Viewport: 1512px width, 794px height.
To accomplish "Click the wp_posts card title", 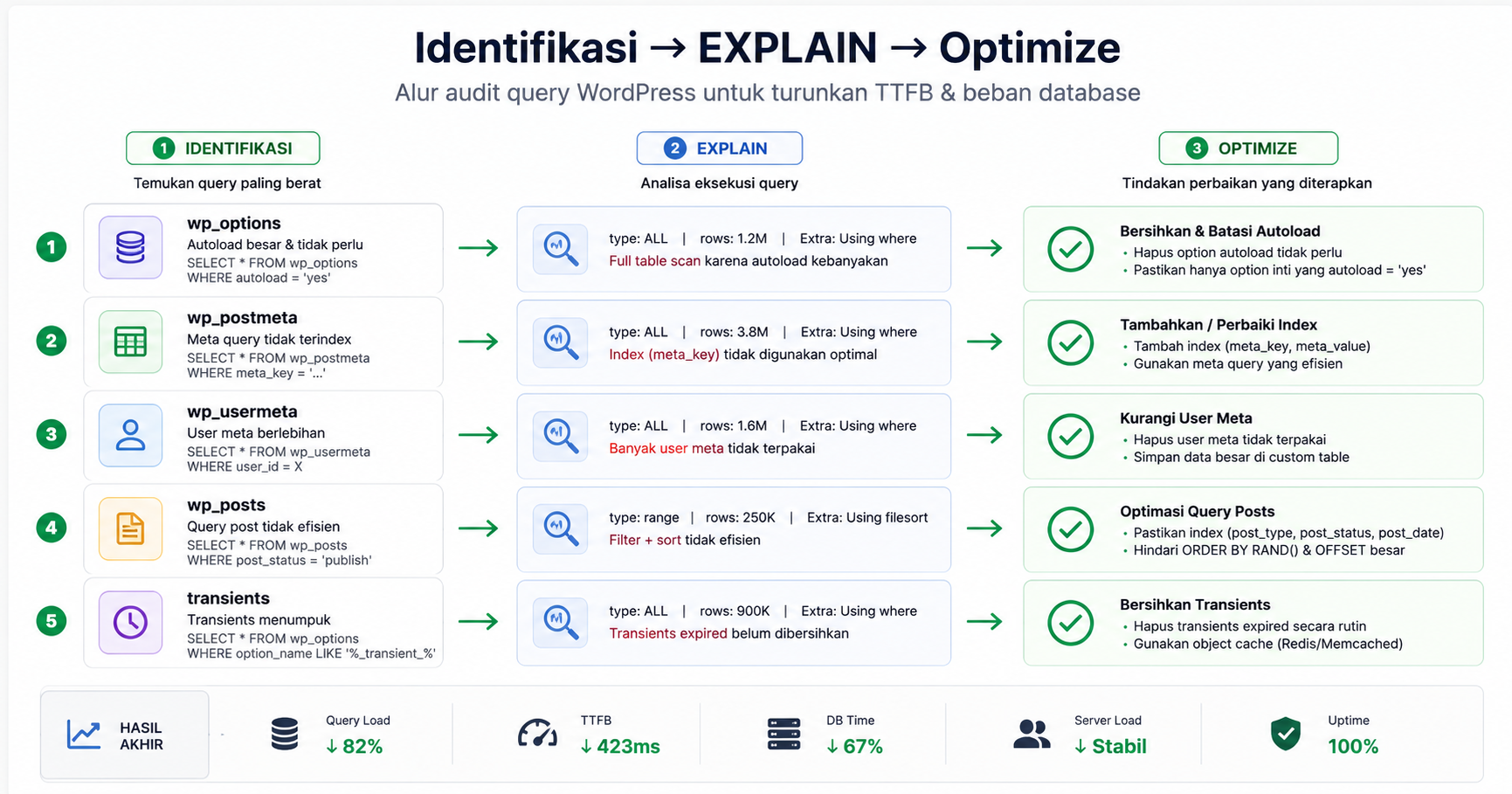I will coord(226,505).
